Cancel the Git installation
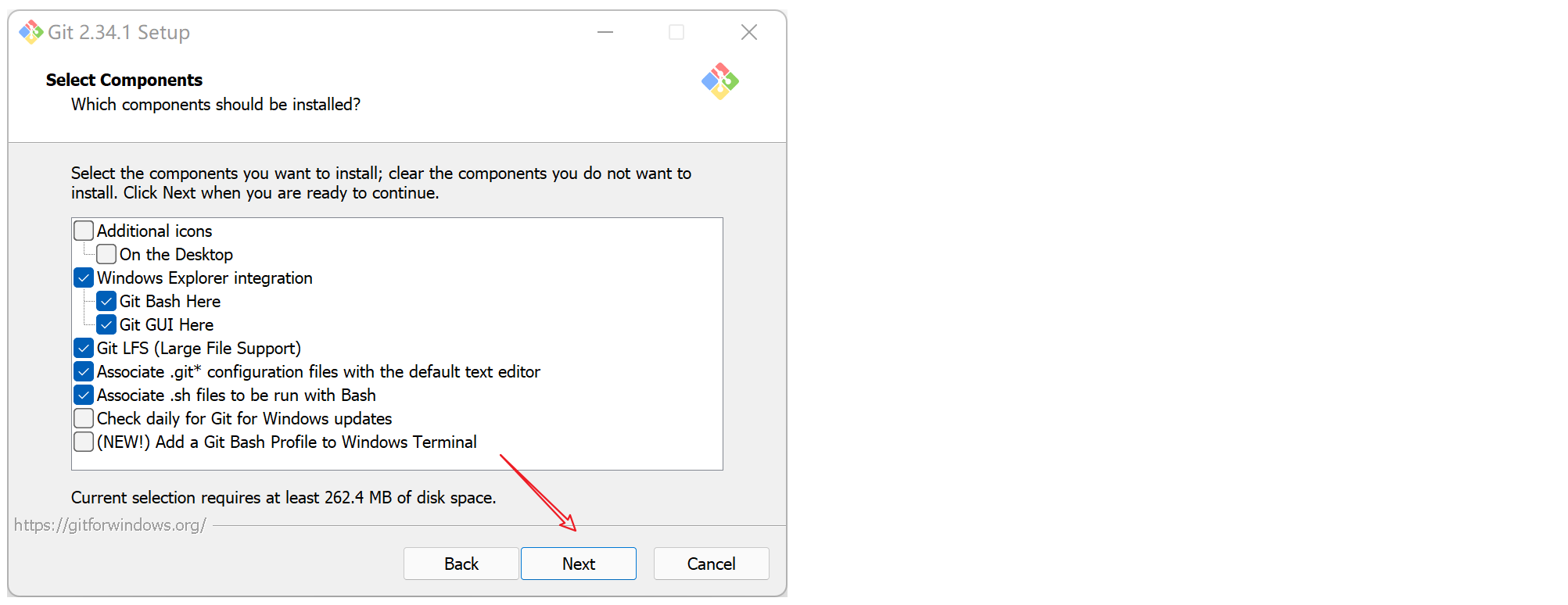The width and height of the screenshot is (1568, 605). pos(711,564)
